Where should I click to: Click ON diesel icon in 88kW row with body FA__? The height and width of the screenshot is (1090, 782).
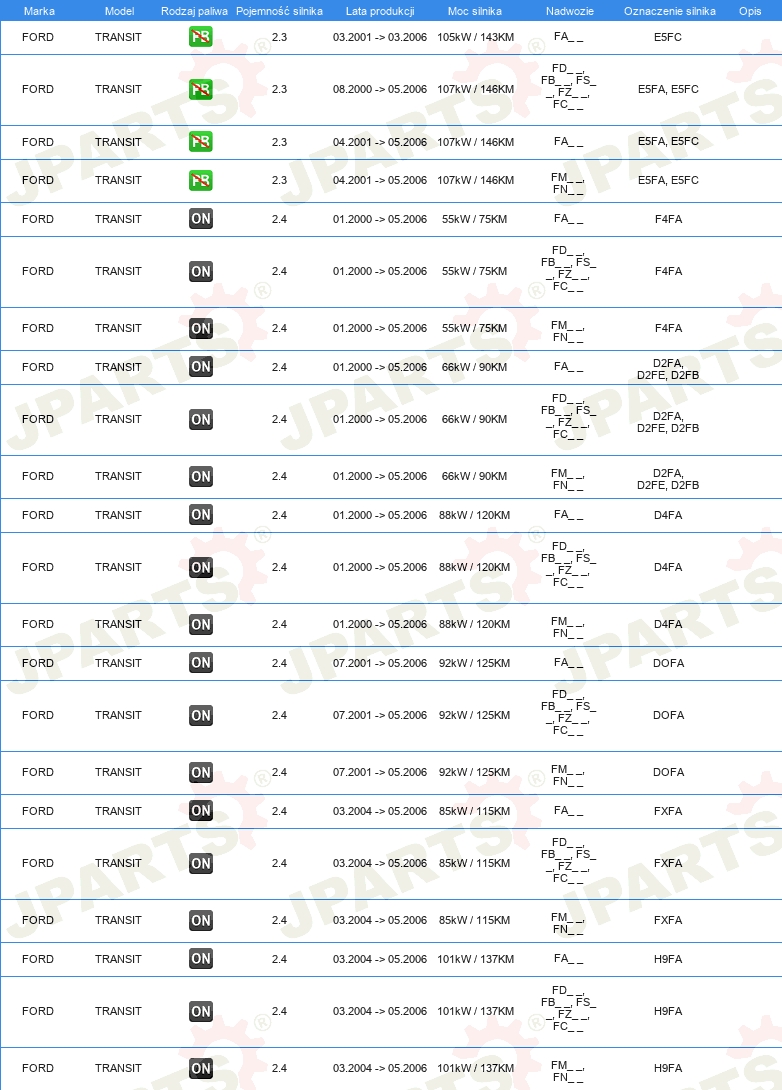click(x=201, y=515)
